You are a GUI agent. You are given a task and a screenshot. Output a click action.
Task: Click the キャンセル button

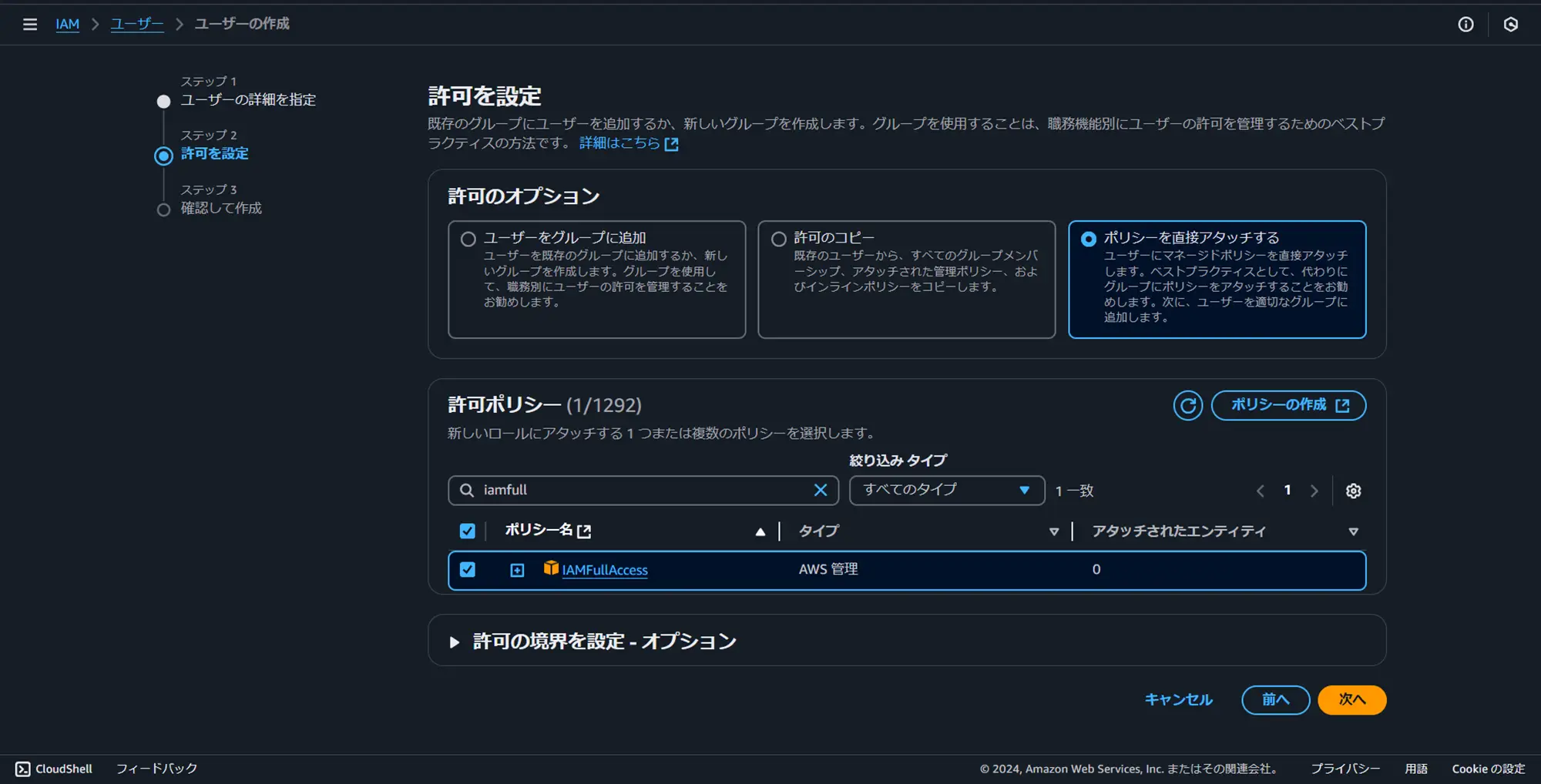click(1178, 699)
